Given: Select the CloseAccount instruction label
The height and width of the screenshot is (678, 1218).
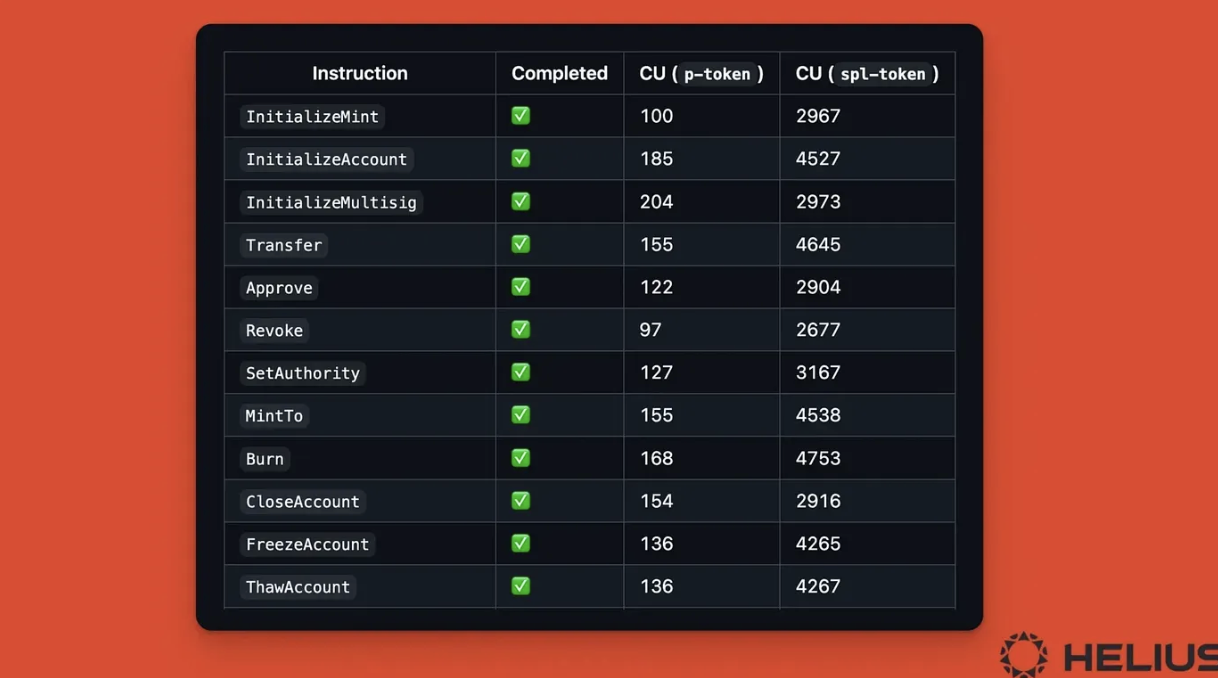Looking at the screenshot, I should (x=303, y=502).
